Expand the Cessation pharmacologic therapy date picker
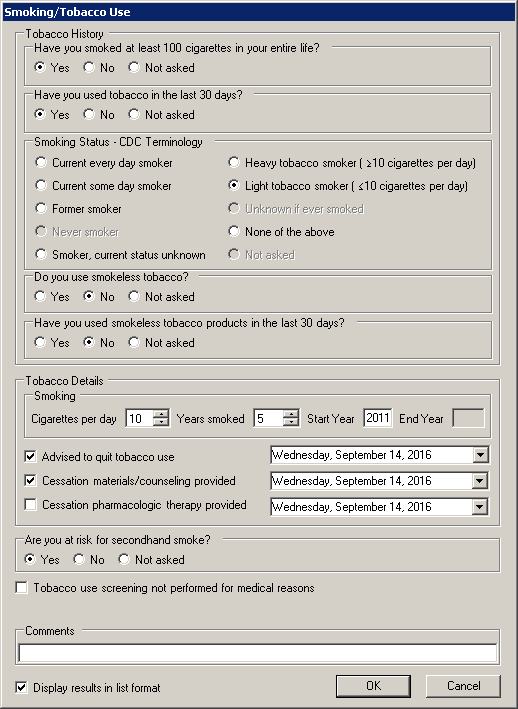Image resolution: width=518 pixels, height=709 pixels. [x=480, y=506]
